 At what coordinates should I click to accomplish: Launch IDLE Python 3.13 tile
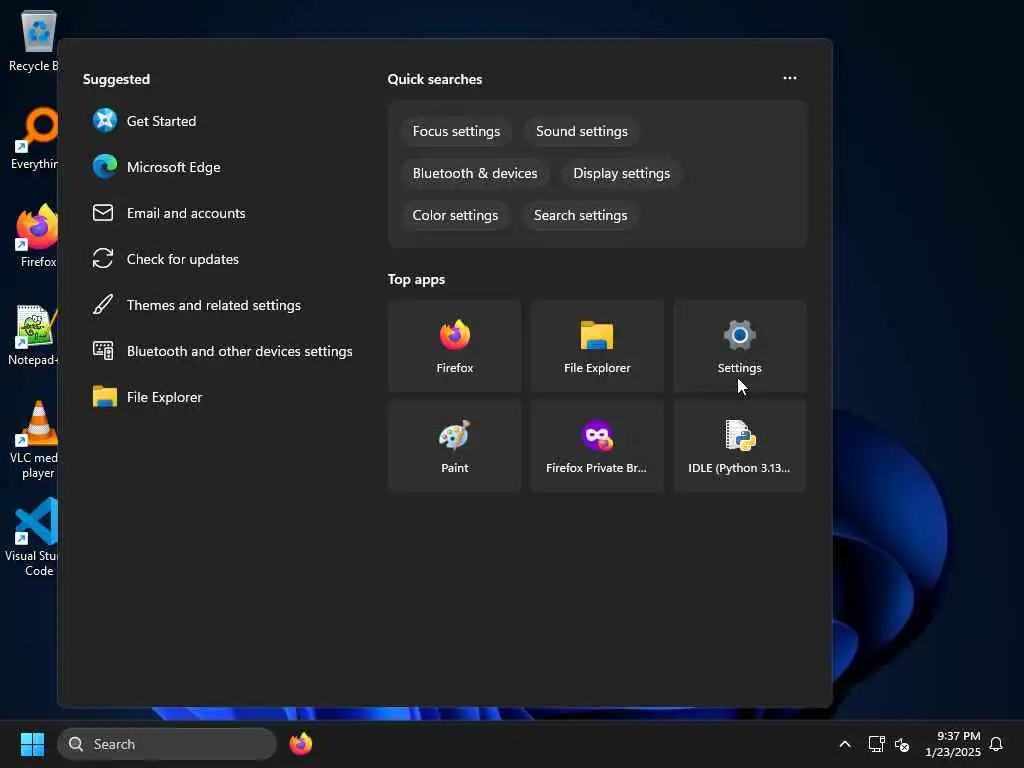click(739, 446)
